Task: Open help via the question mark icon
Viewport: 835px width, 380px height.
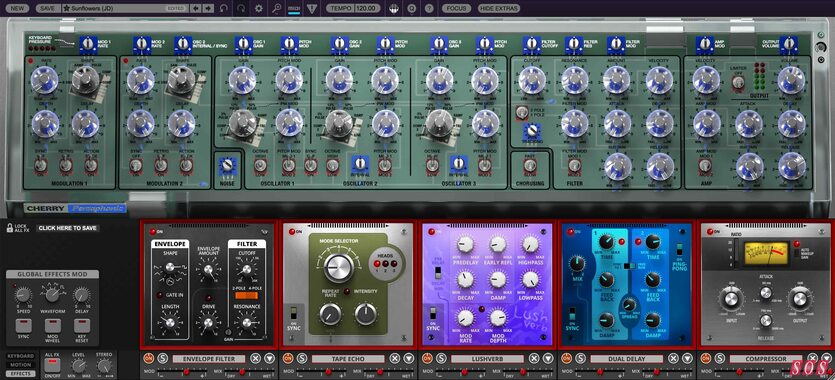Action: point(429,9)
